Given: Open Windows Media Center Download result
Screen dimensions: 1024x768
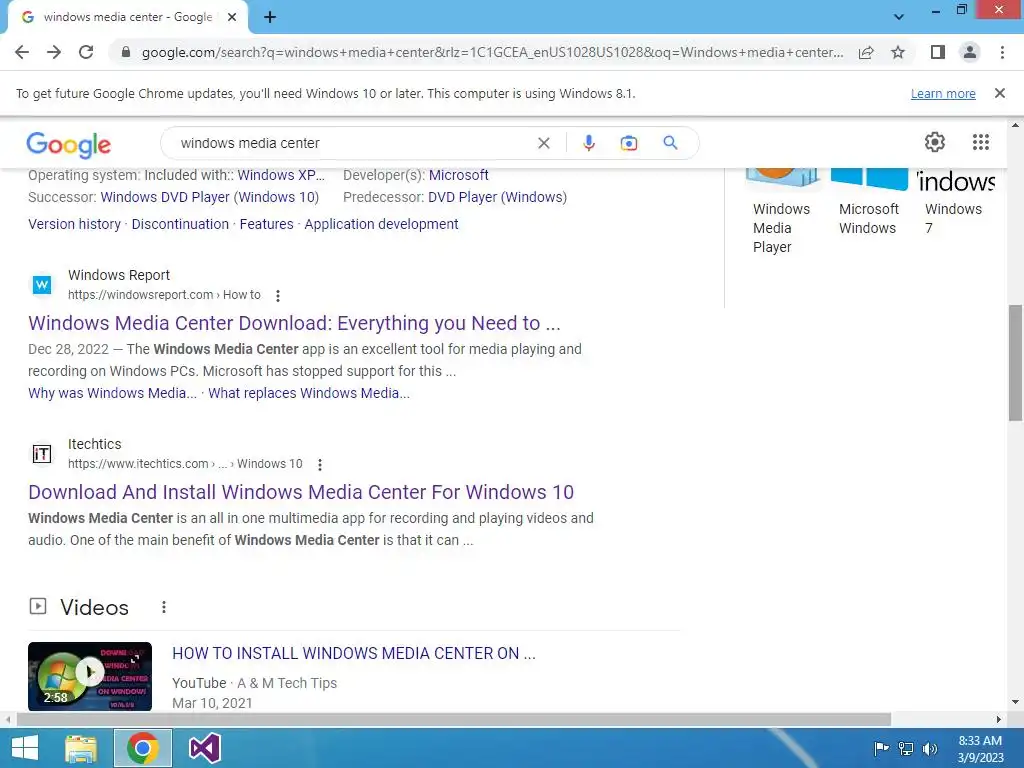Looking at the screenshot, I should (295, 323).
